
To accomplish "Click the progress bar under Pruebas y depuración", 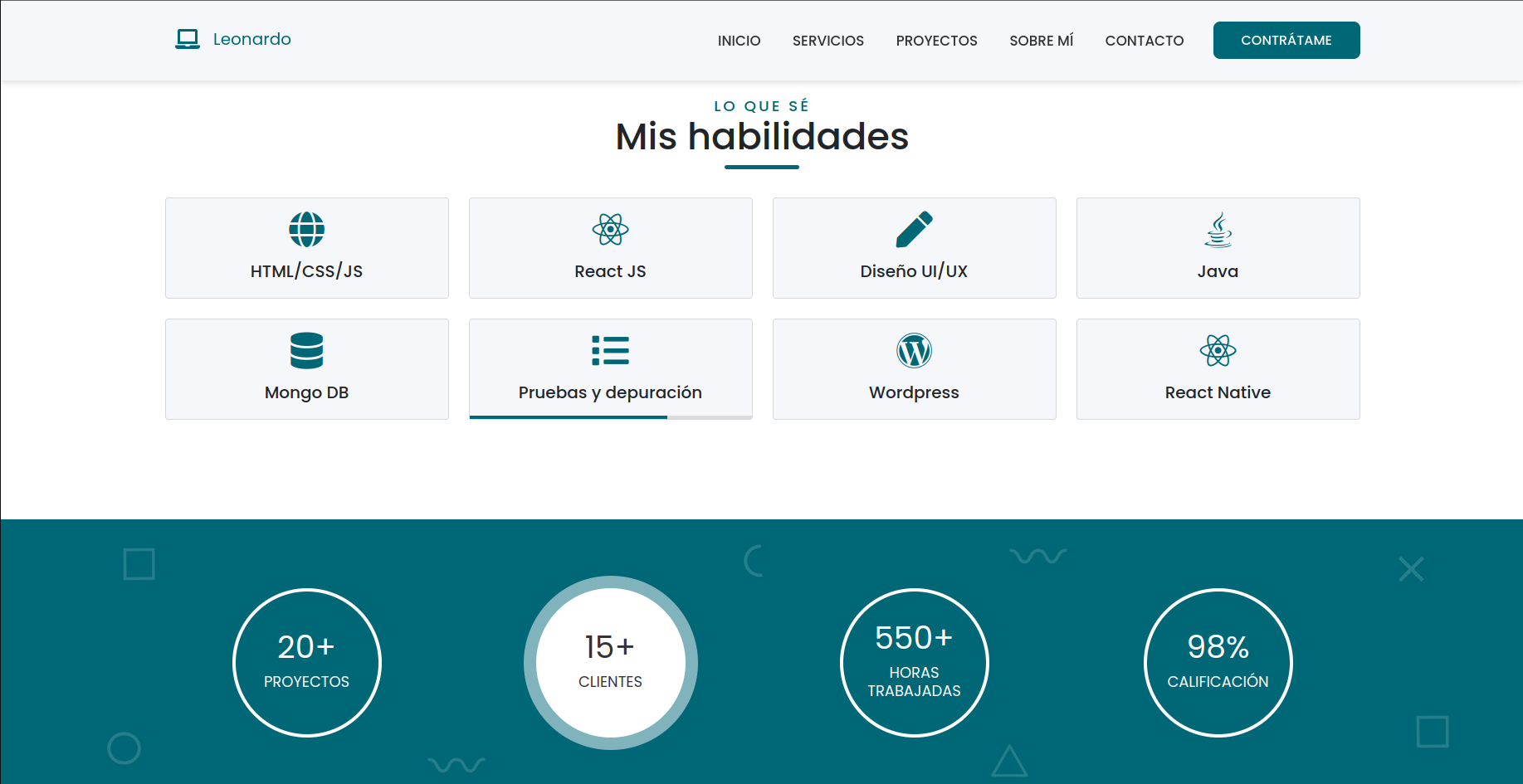I will pos(610,417).
